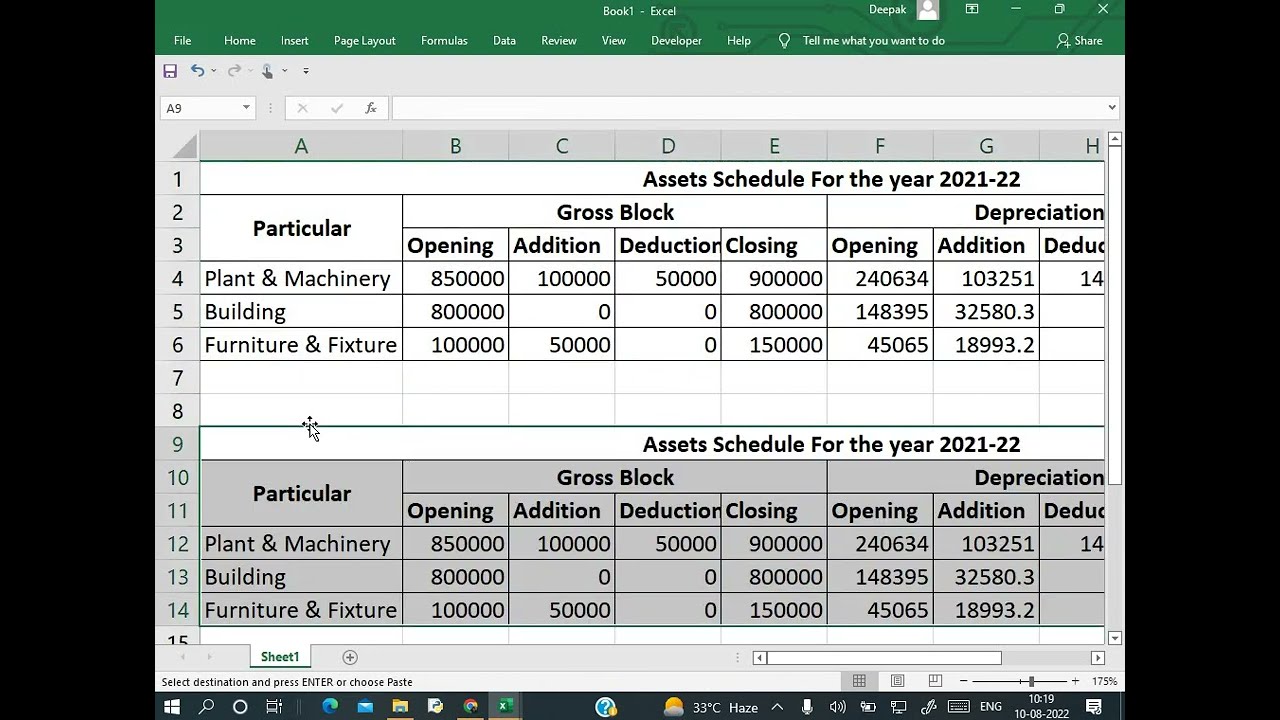The height and width of the screenshot is (720, 1280).
Task: Save the workbook from Quick Access Toolbar
Action: [x=170, y=71]
